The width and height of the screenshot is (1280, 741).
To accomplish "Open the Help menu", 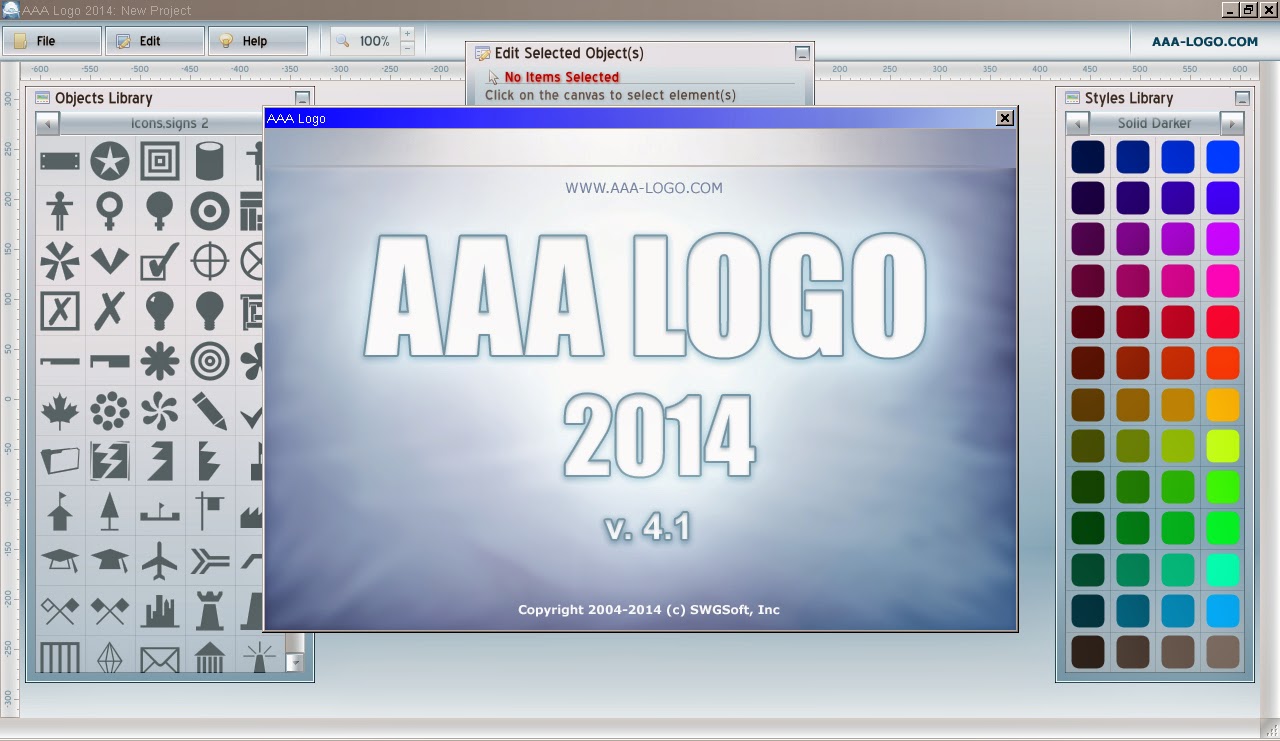I will 258,41.
